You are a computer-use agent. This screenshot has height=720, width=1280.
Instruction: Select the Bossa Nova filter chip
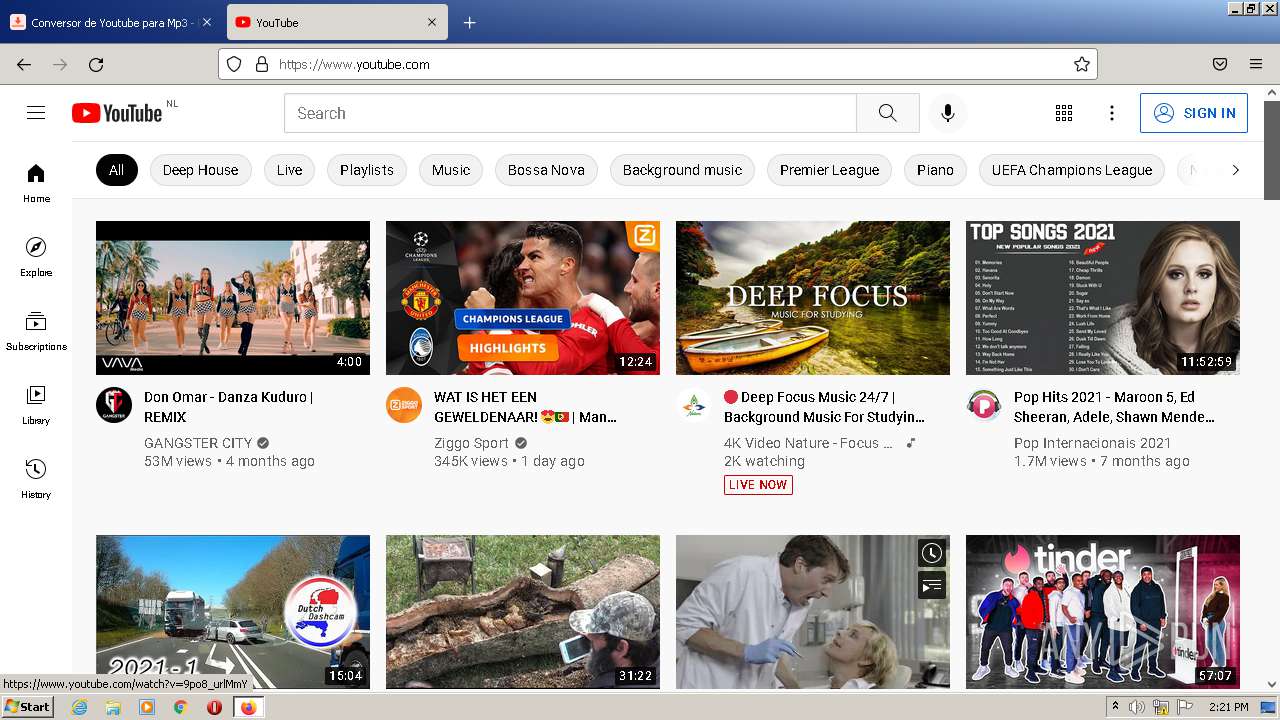click(x=546, y=170)
